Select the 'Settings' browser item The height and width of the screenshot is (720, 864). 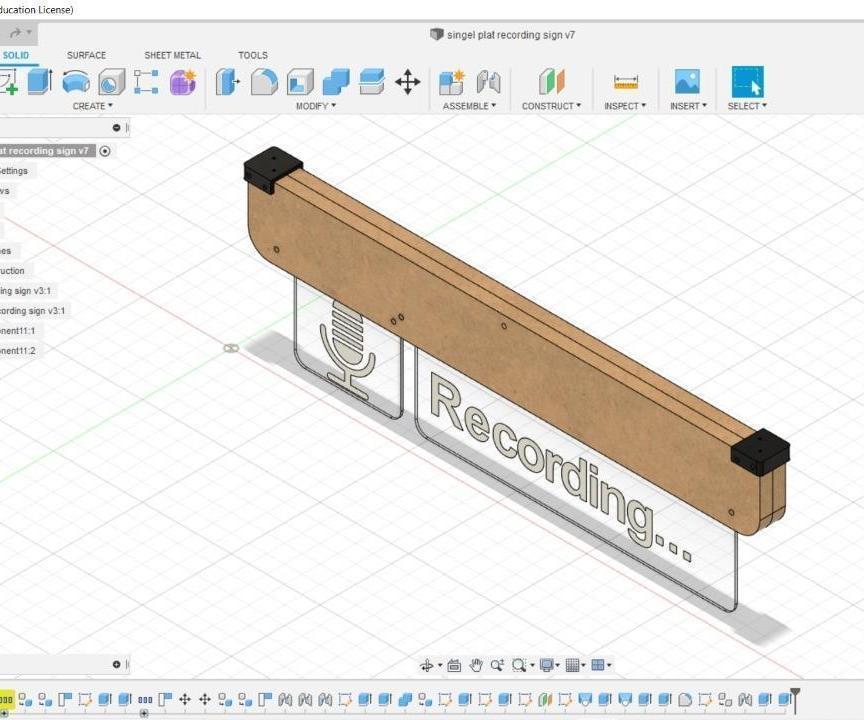point(14,171)
